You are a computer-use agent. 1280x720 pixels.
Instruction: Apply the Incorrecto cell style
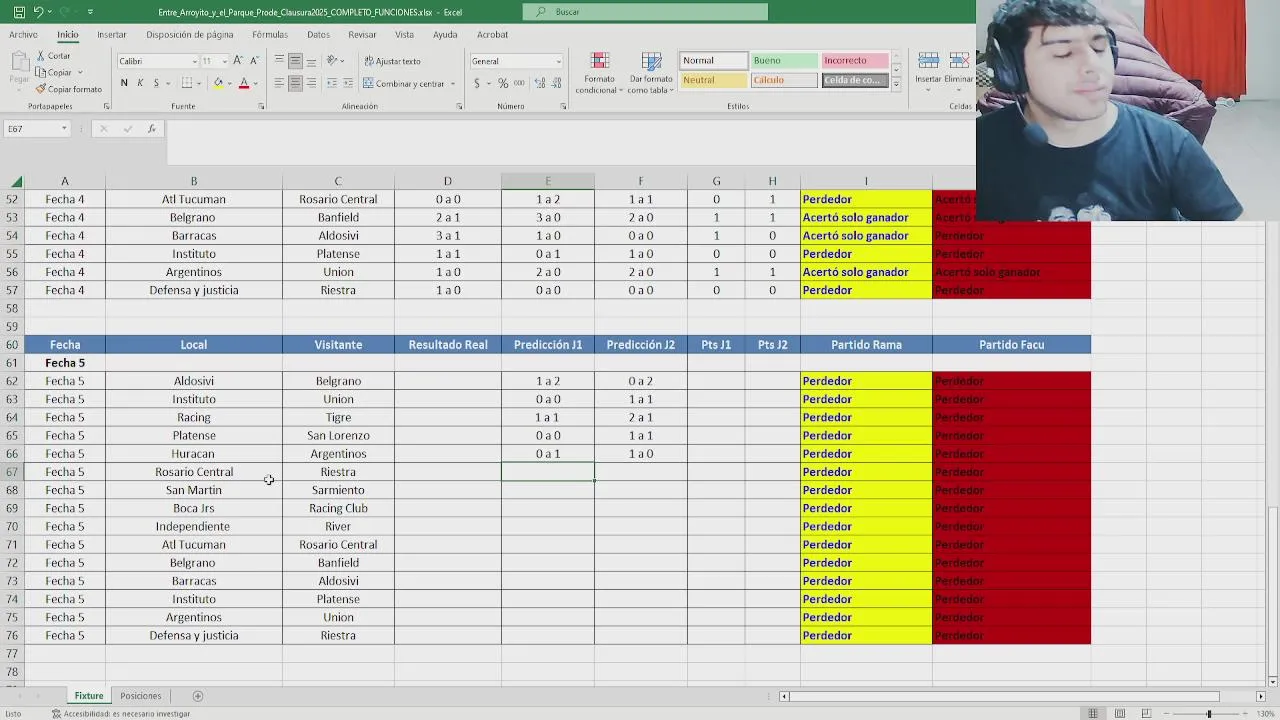click(x=855, y=61)
